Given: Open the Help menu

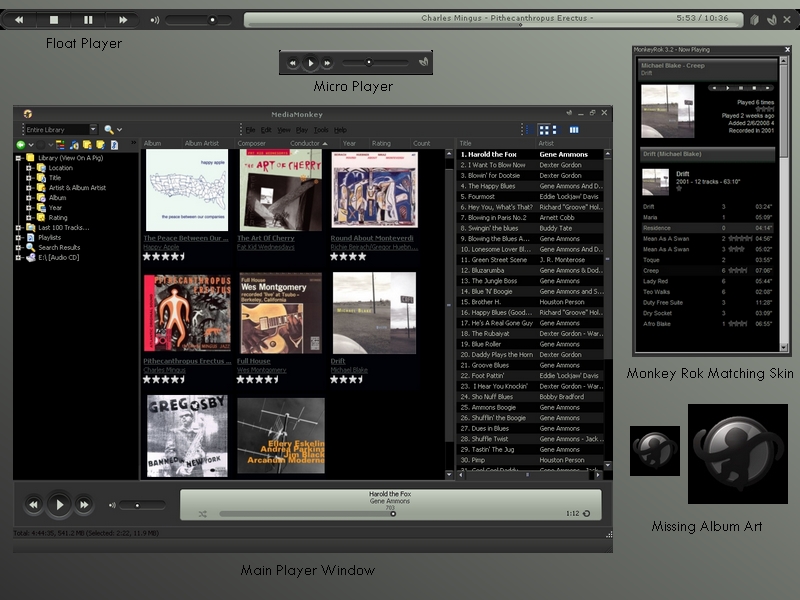Looking at the screenshot, I should 340,130.
